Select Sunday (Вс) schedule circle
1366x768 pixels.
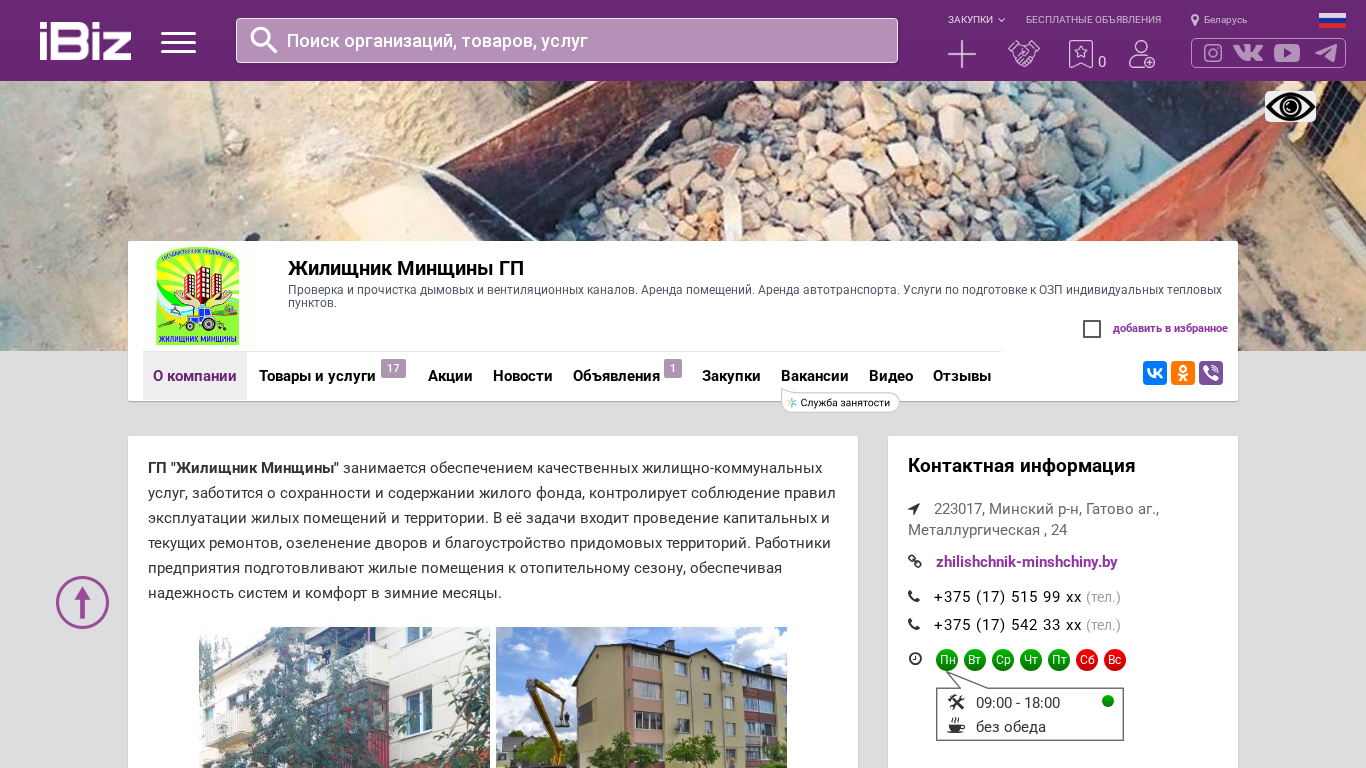1115,660
